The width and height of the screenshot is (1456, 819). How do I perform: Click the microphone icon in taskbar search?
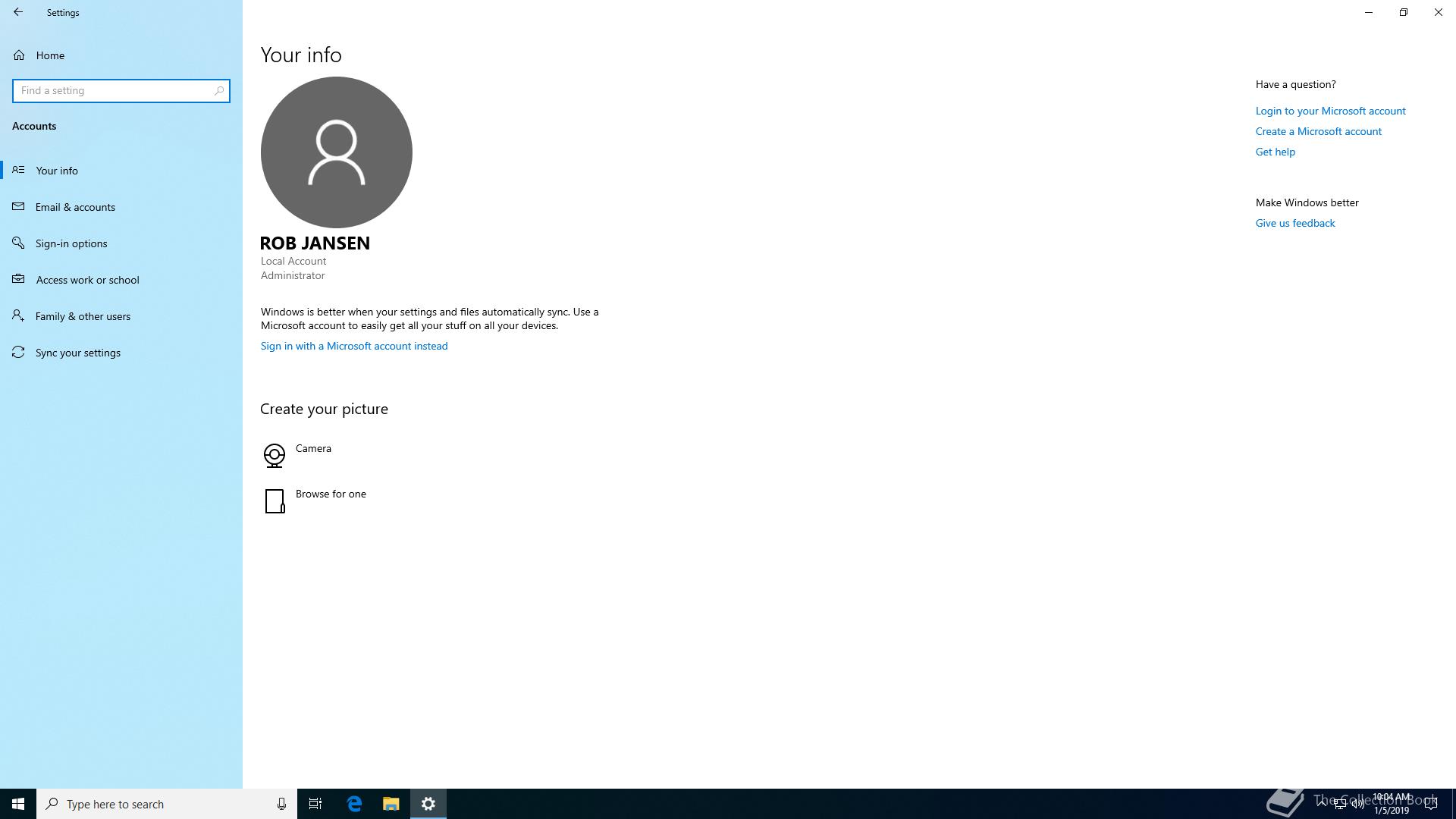281,804
